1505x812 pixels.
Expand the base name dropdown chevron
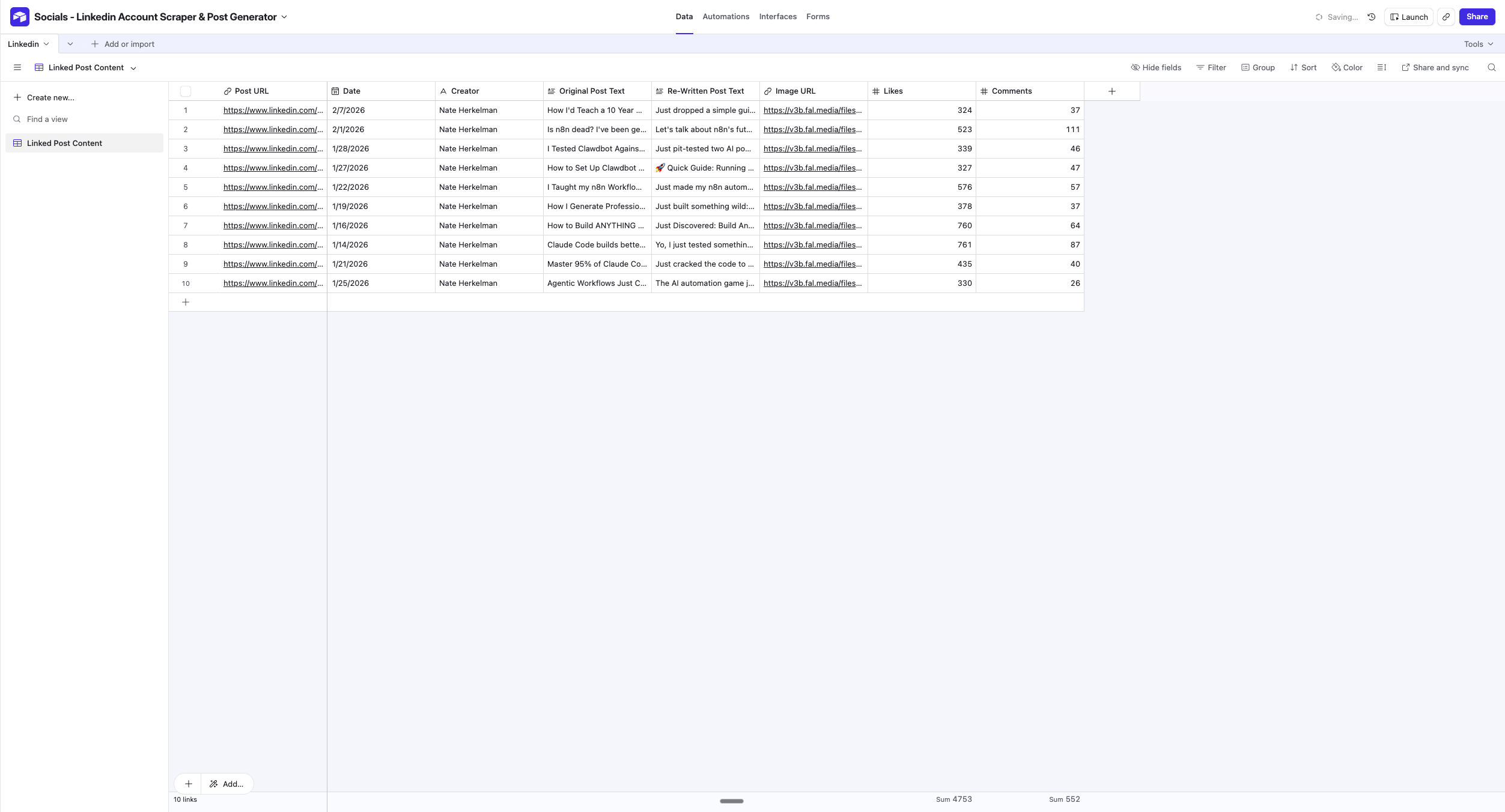point(284,17)
